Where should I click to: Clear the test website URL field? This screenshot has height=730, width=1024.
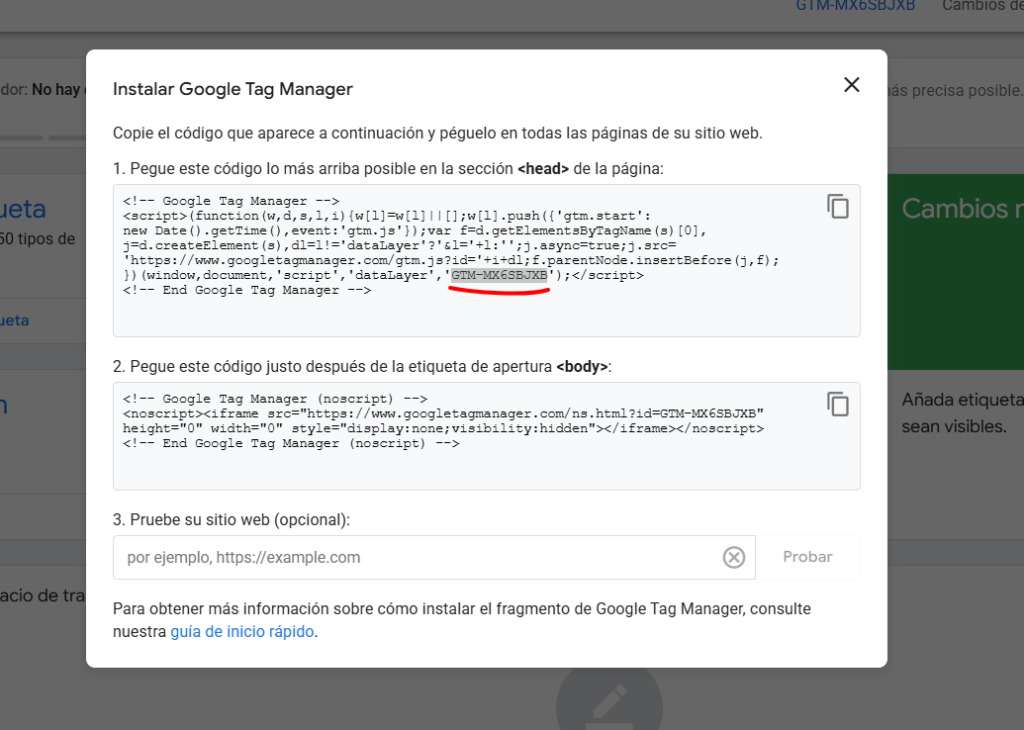pyautogui.click(x=734, y=558)
